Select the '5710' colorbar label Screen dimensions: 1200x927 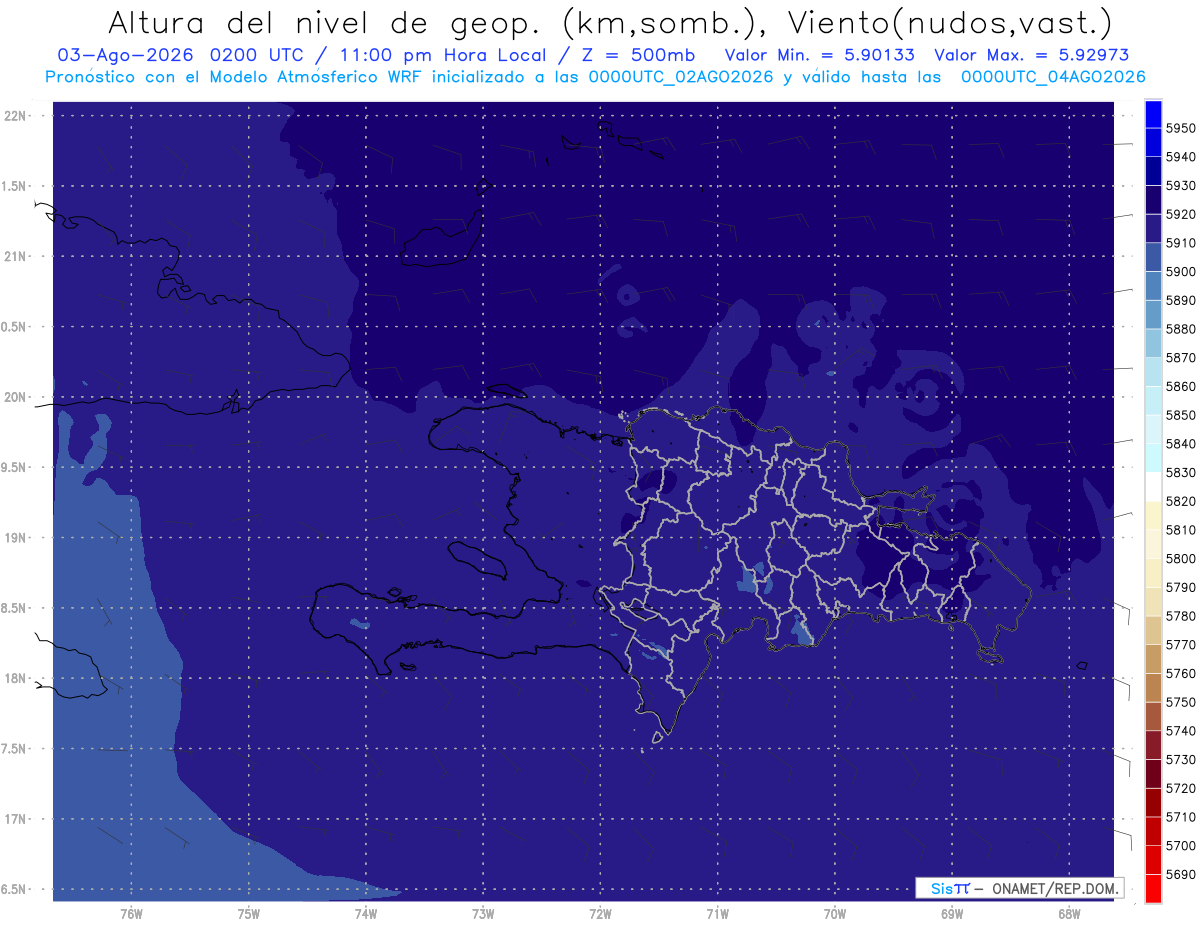pos(1180,817)
